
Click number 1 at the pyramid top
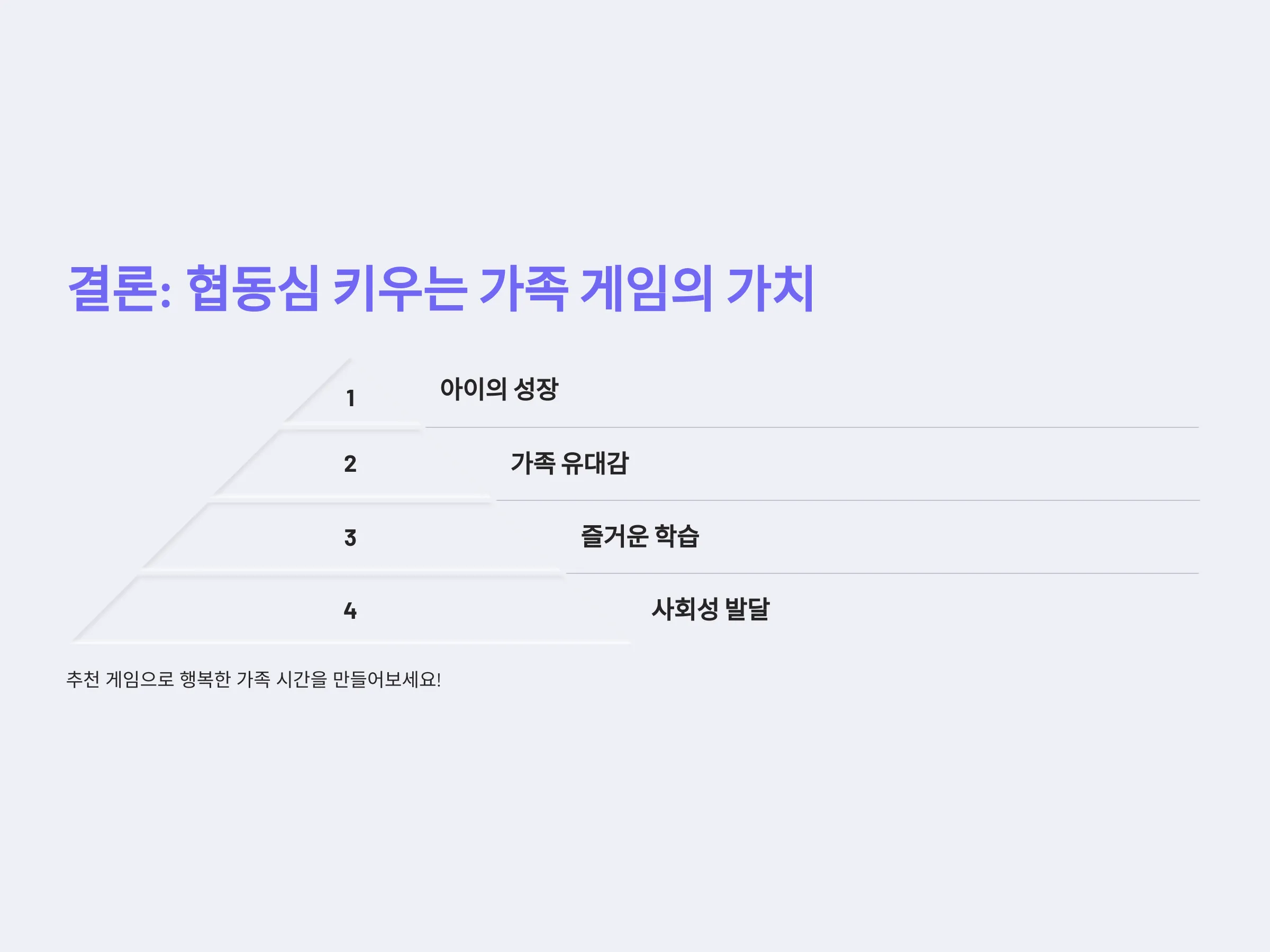350,398
